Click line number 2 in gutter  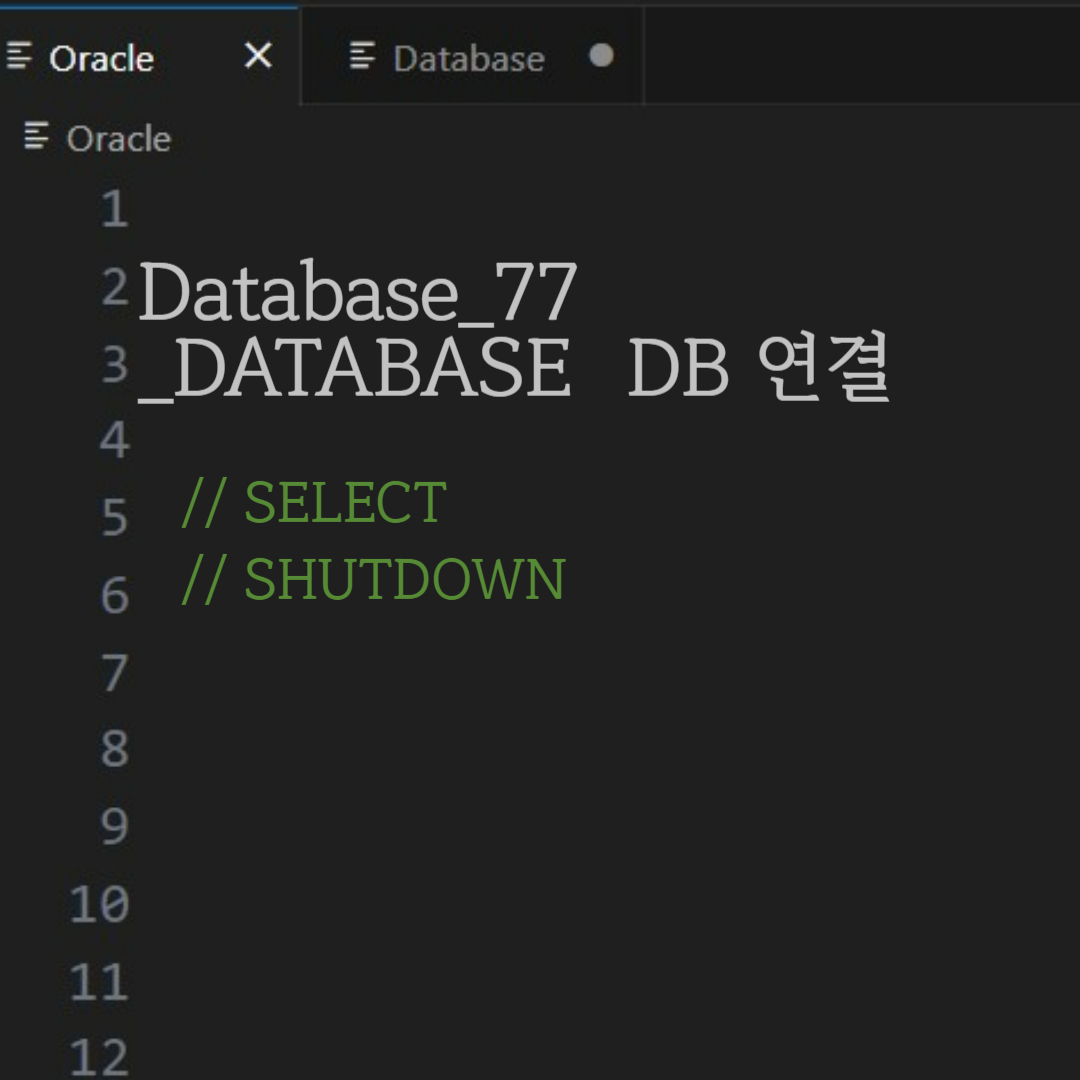point(114,287)
